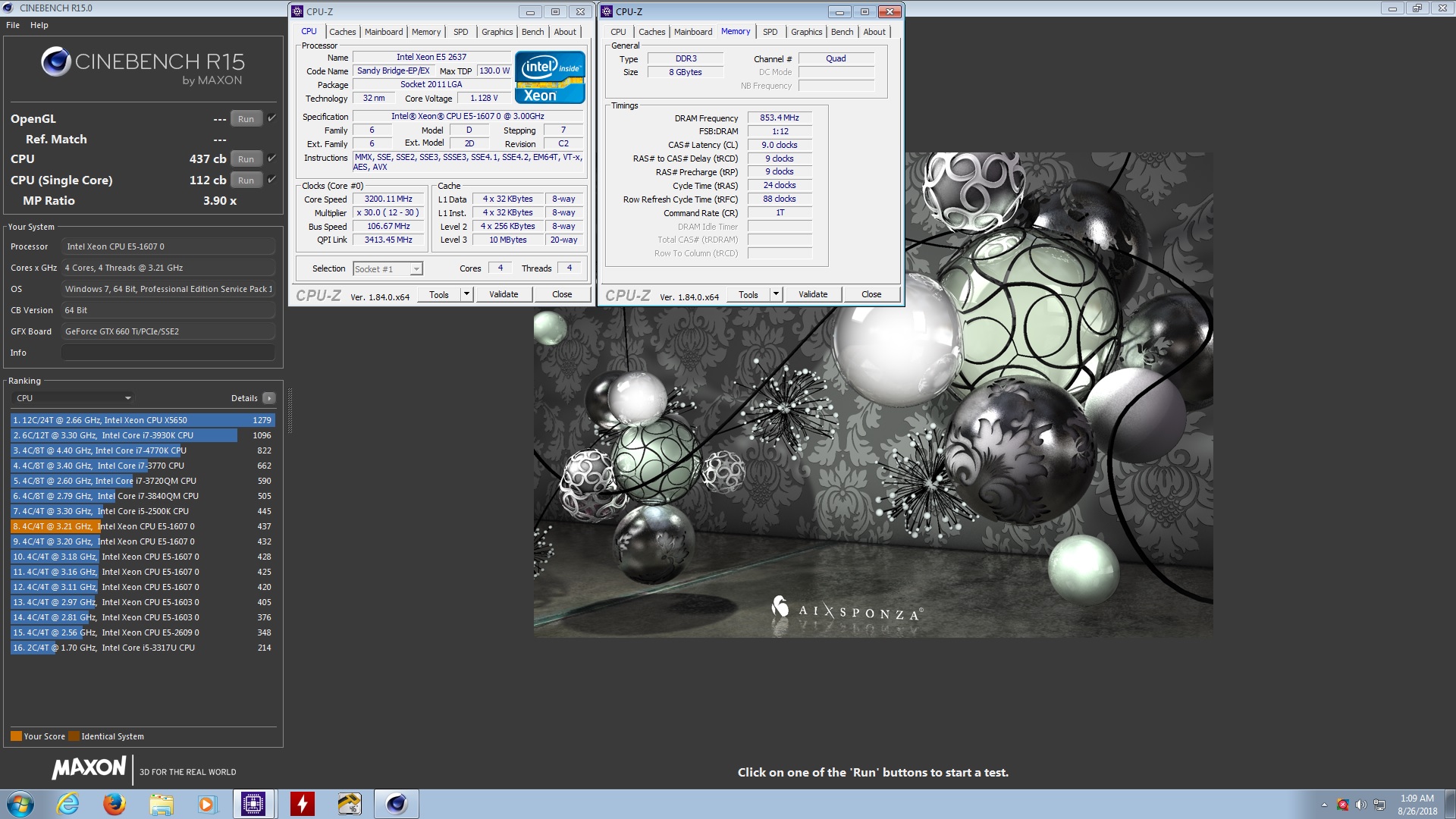The height and width of the screenshot is (819, 1456).
Task: Open the network connection tray icon
Action: (x=1379, y=805)
